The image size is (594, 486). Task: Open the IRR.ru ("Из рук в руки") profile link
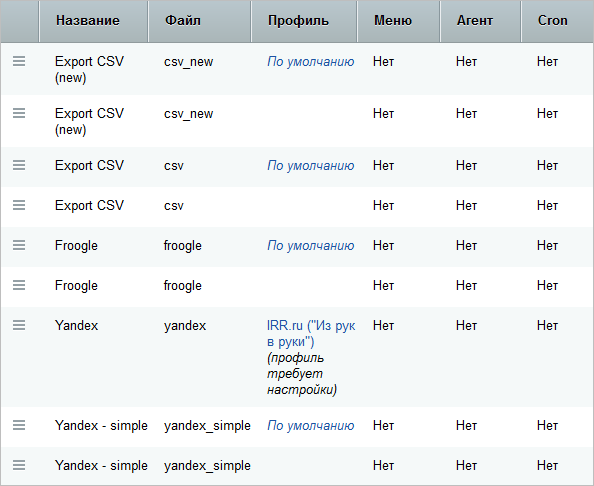coord(311,334)
